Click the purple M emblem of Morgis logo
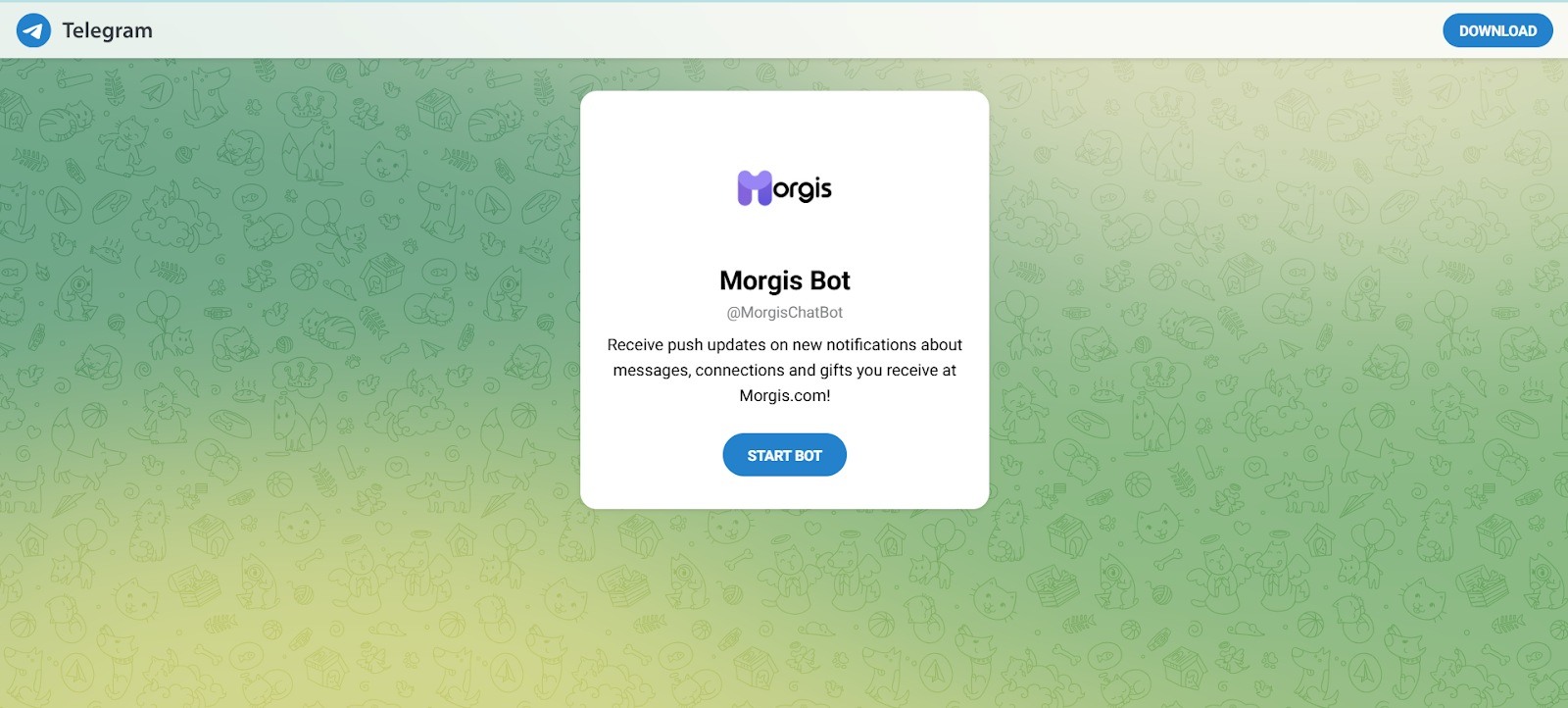This screenshot has height=708, width=1568. [755, 188]
